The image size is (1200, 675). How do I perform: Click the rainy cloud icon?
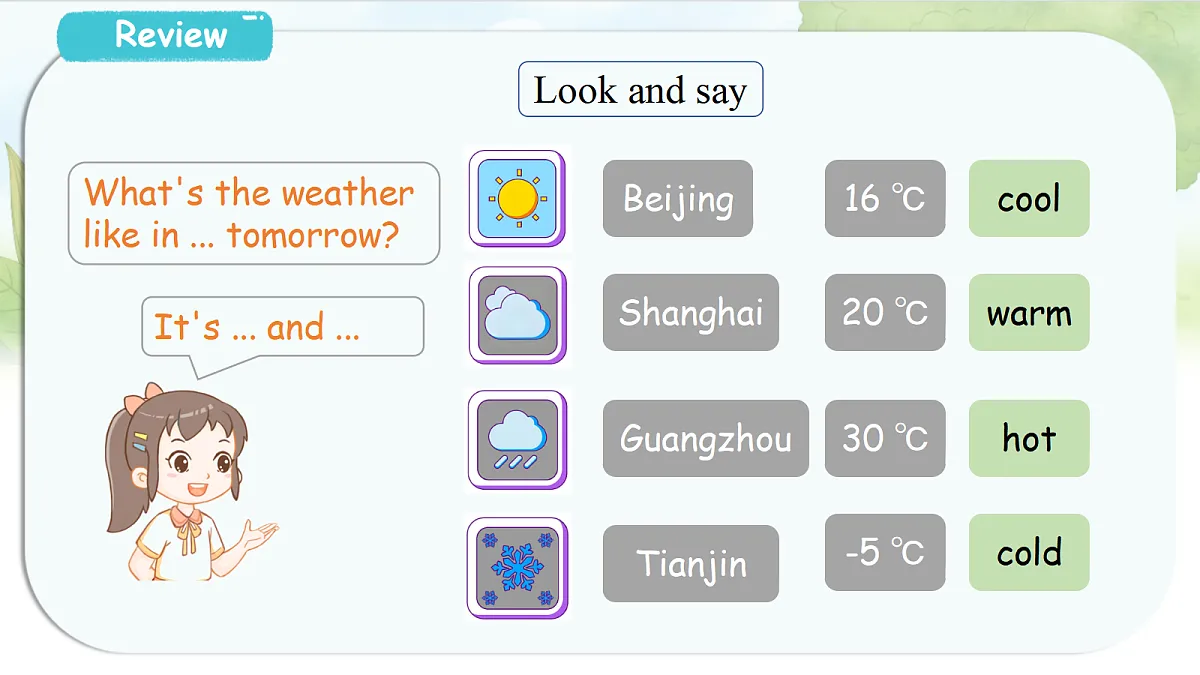(x=517, y=439)
